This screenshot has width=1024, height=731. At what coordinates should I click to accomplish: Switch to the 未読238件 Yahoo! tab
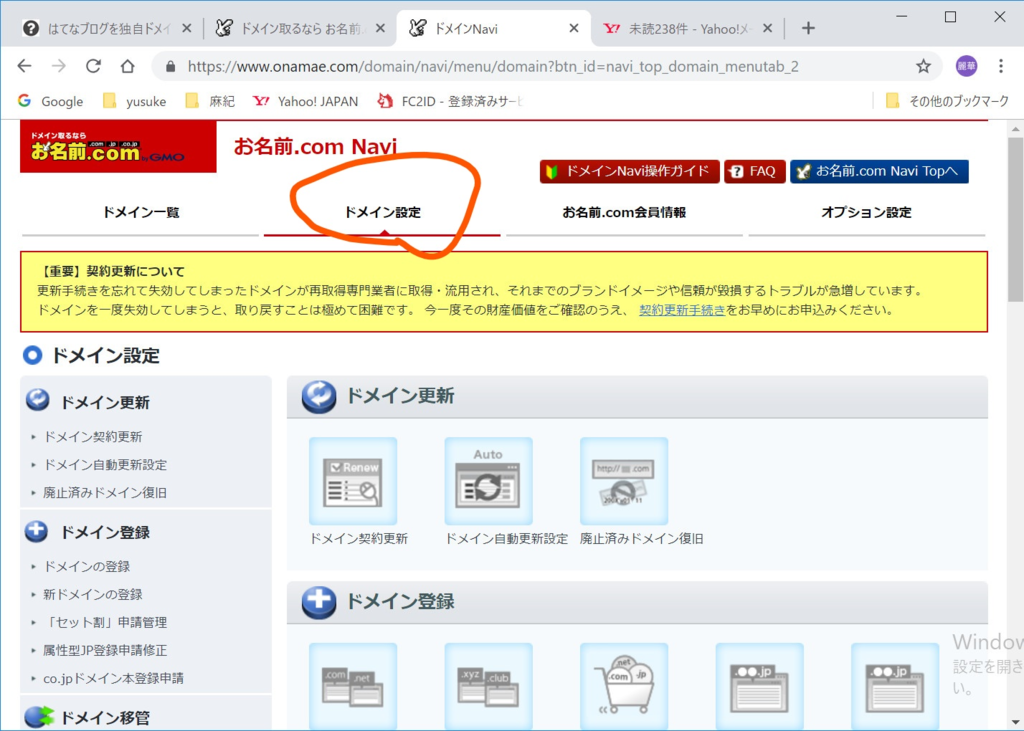click(x=688, y=28)
